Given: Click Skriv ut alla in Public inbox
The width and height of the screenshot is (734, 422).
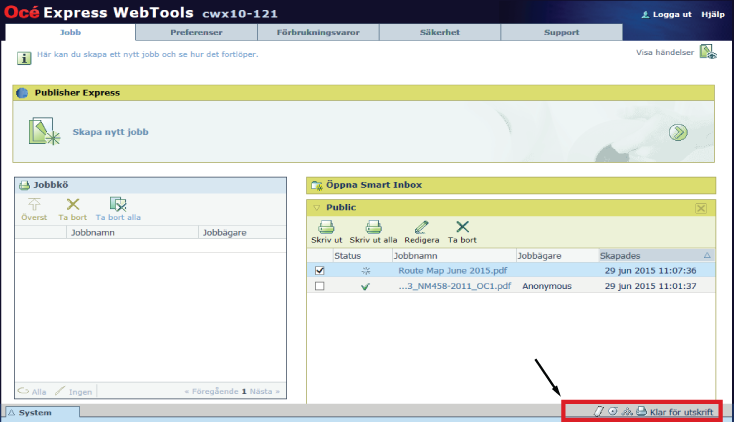Looking at the screenshot, I should point(373,232).
